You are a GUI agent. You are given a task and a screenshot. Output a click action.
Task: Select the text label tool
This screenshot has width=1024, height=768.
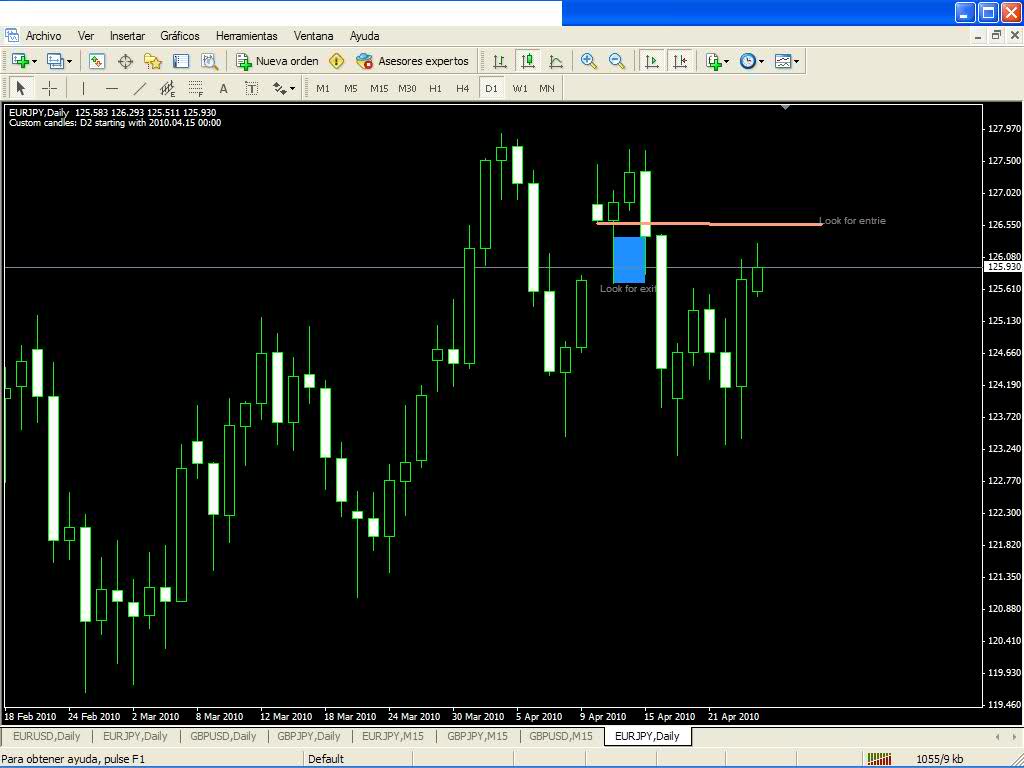coord(251,88)
